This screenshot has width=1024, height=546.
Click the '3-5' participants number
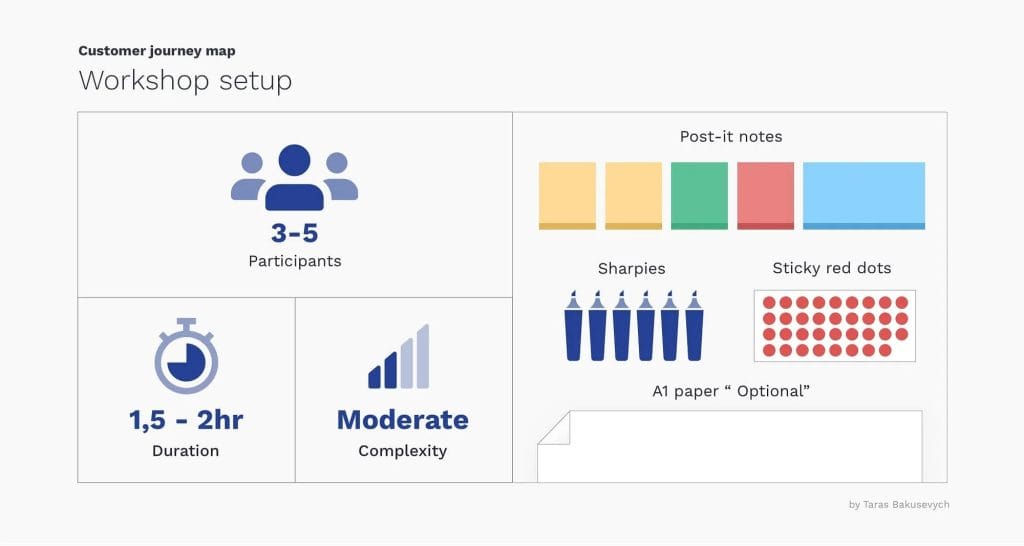294,234
